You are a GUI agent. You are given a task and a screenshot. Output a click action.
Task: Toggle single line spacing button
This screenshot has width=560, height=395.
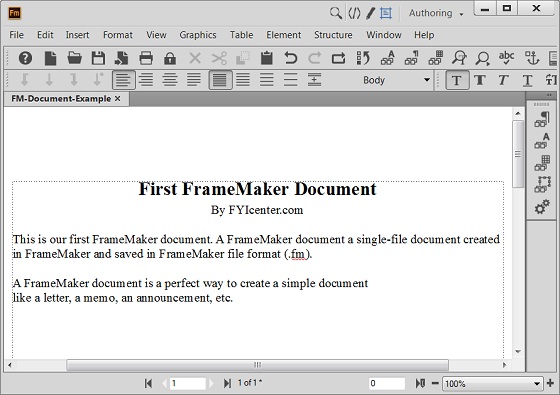[220, 80]
